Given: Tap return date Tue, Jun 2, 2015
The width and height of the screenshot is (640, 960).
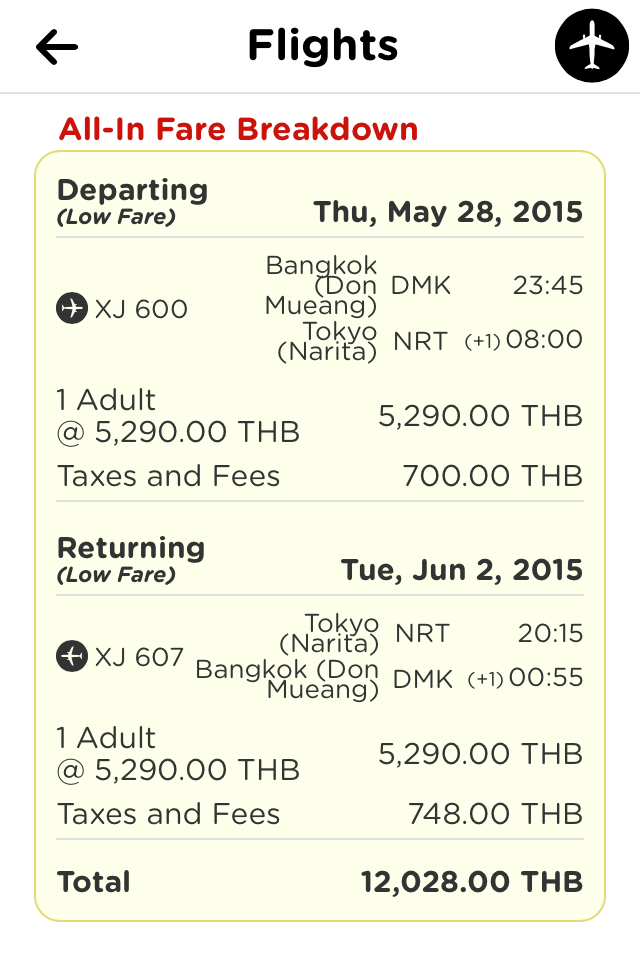Looking at the screenshot, I should click(462, 570).
